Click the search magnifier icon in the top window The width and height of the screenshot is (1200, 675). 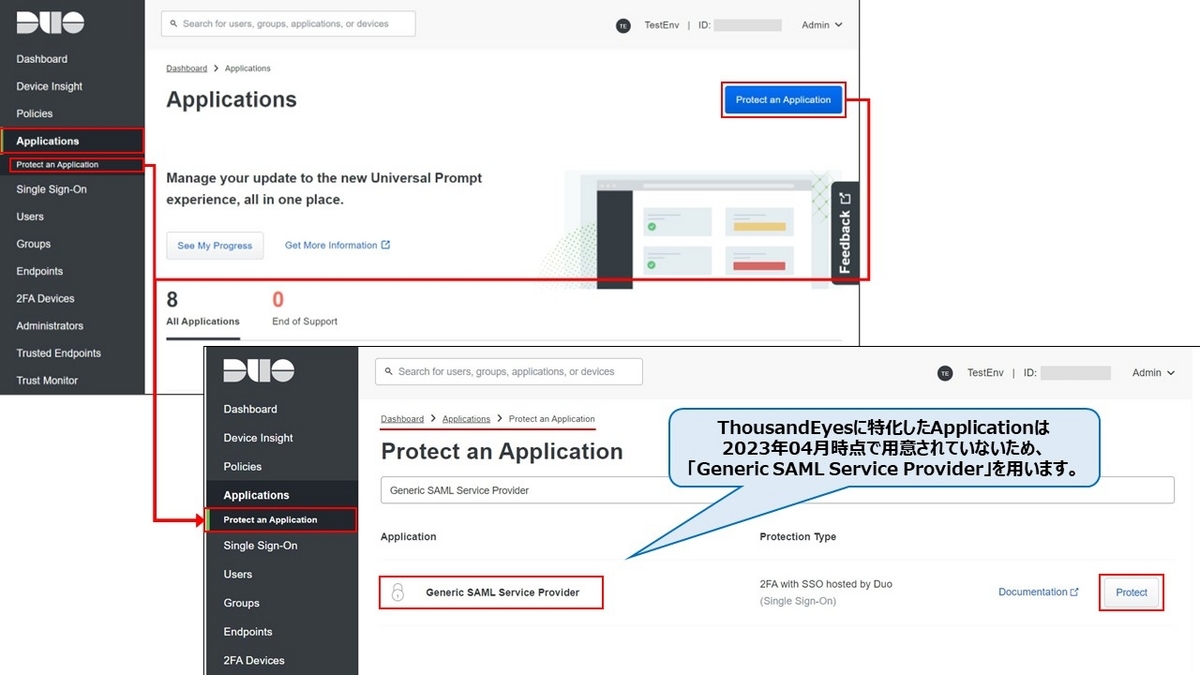(x=175, y=24)
